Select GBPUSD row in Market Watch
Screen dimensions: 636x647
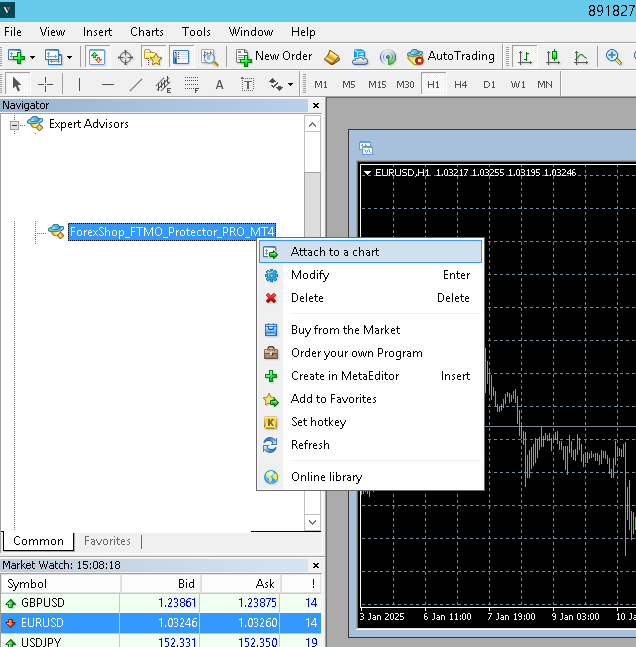[x=161, y=603]
